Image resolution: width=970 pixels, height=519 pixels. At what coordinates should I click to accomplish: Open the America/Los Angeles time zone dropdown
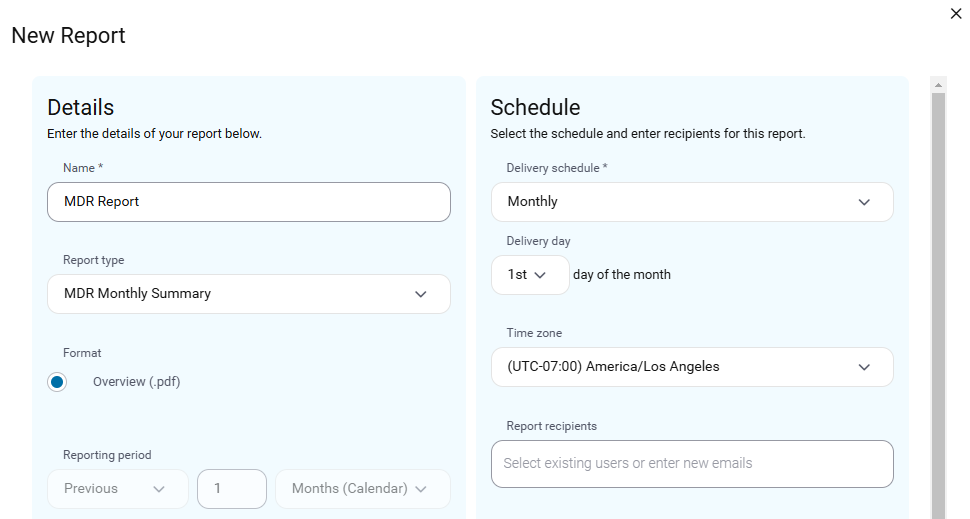click(x=692, y=367)
